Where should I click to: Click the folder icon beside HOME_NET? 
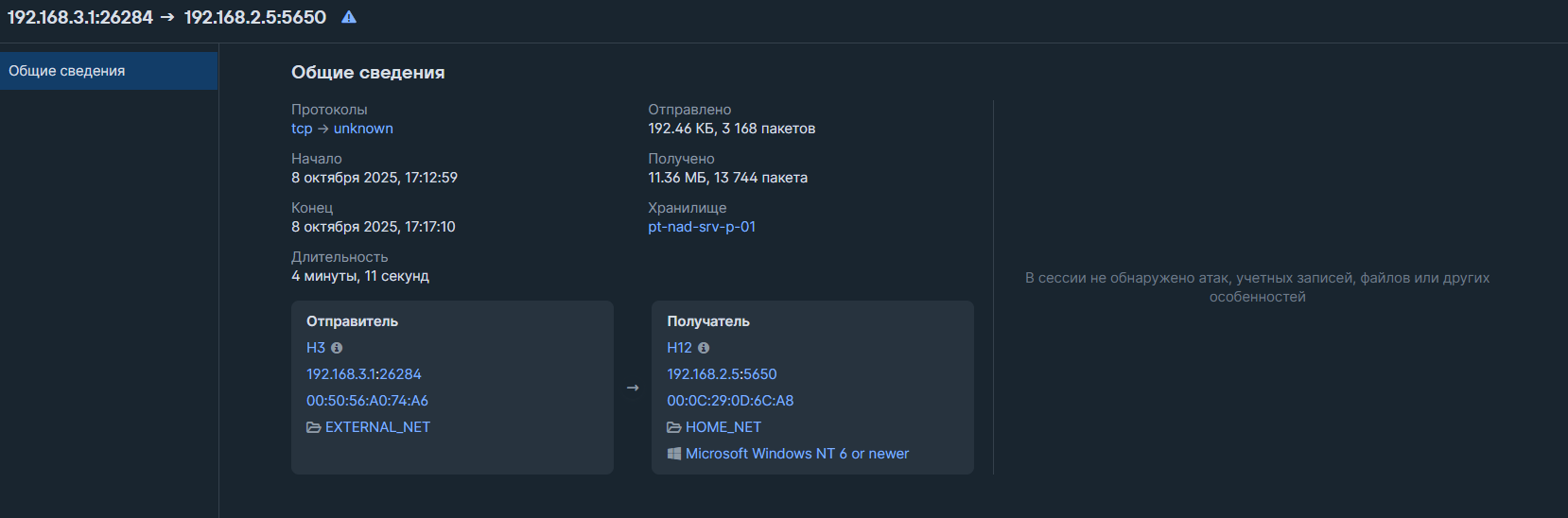tap(673, 427)
